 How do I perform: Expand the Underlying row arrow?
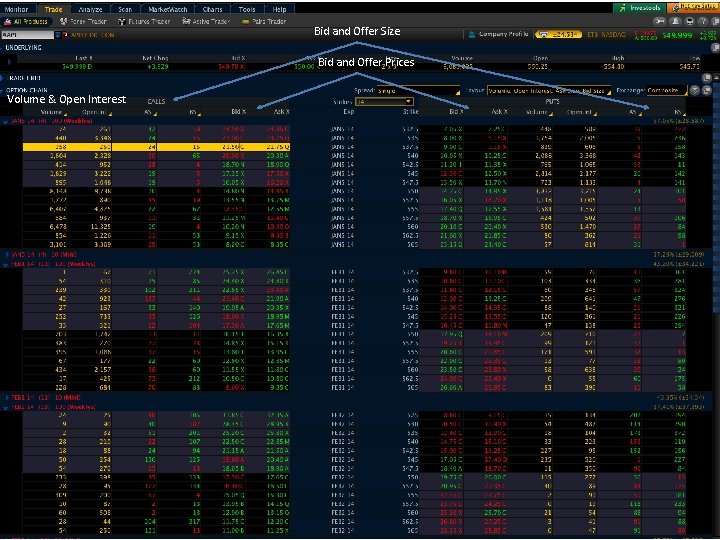pyautogui.click(x=9, y=62)
